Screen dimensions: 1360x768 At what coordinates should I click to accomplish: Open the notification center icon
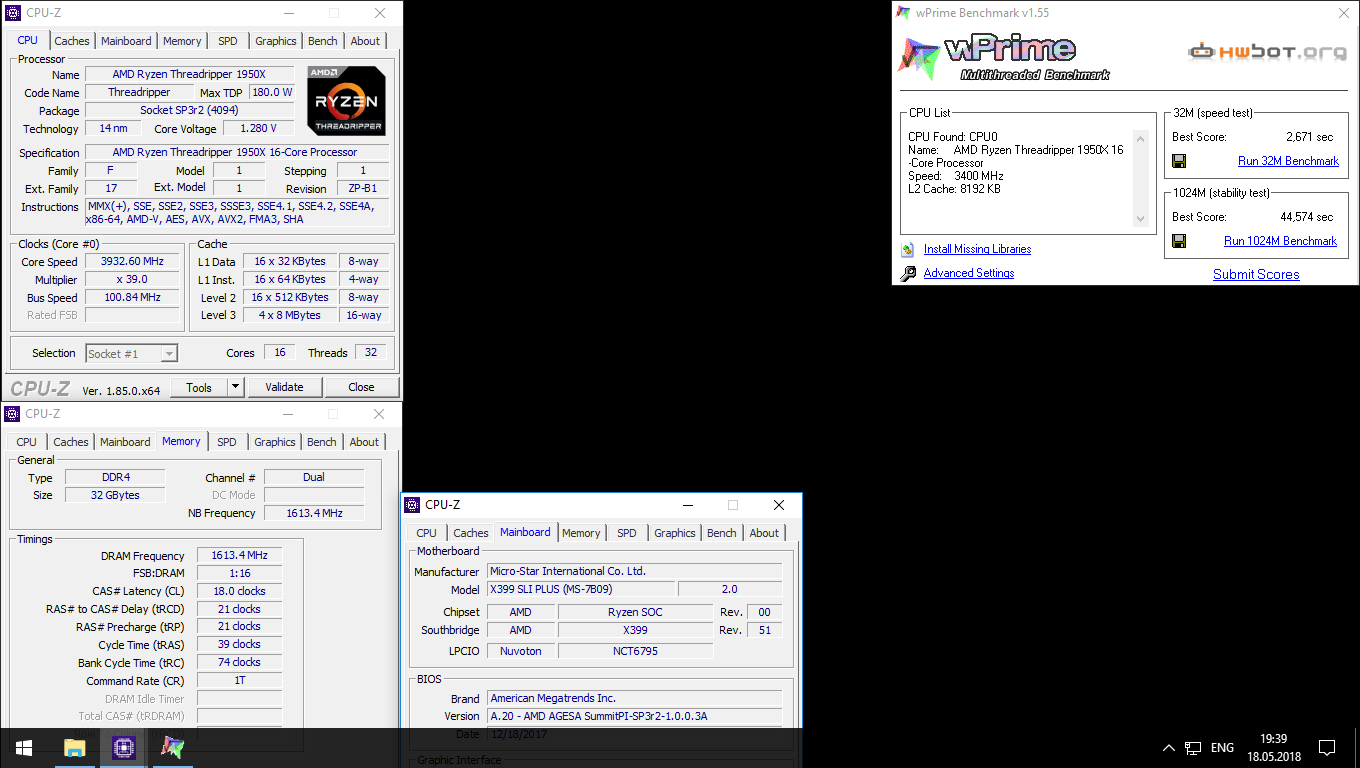coord(1327,747)
